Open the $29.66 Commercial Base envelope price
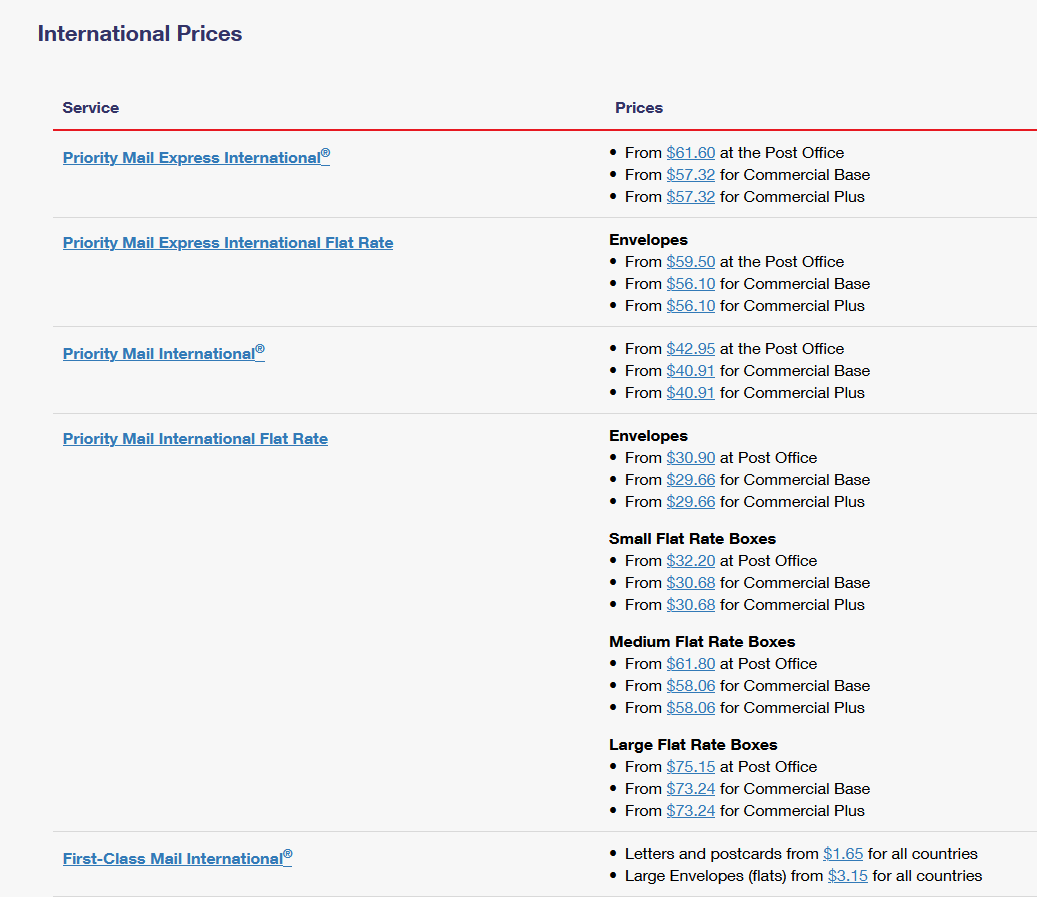Image resolution: width=1037 pixels, height=897 pixels. click(691, 480)
